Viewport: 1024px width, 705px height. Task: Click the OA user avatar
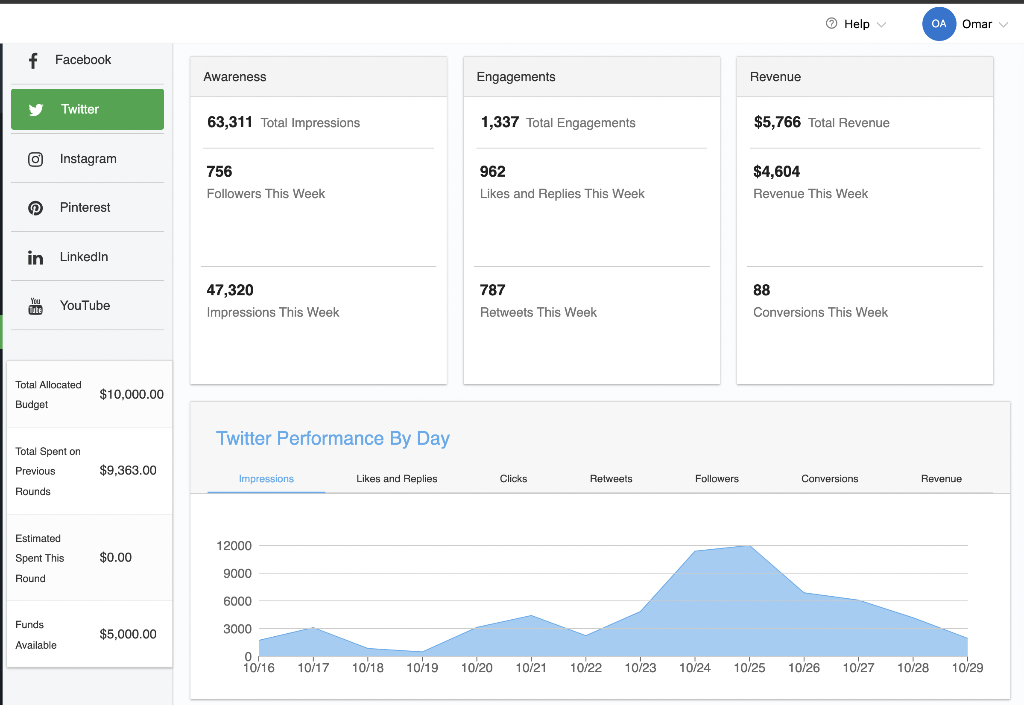(x=939, y=24)
